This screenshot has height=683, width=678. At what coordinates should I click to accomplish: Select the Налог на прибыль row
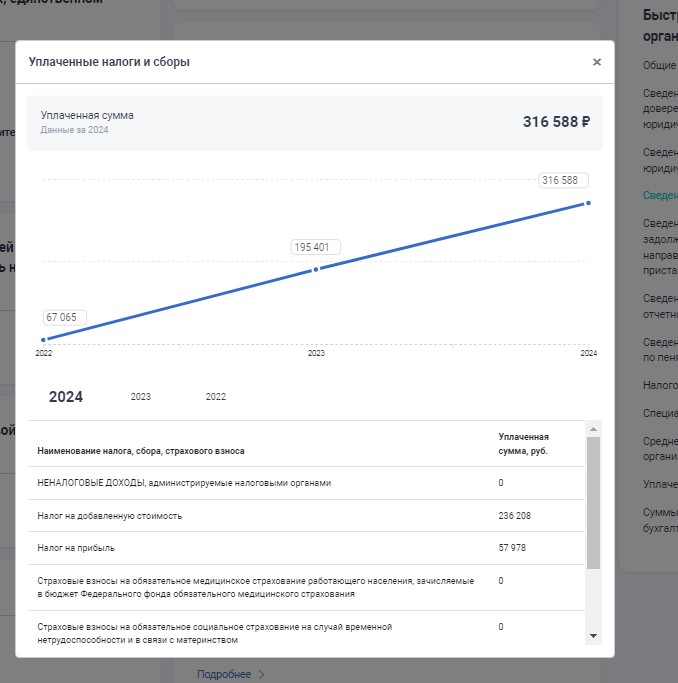[x=79, y=548]
